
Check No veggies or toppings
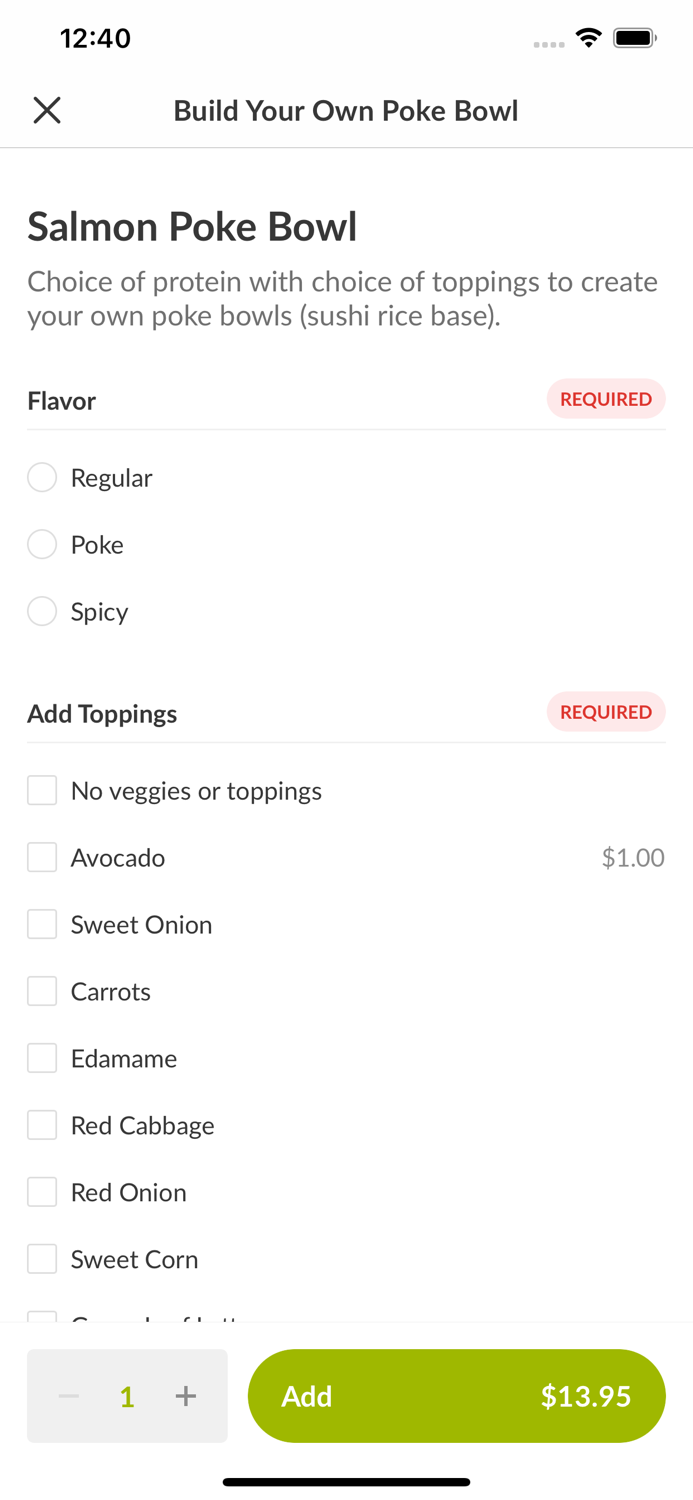click(41, 790)
